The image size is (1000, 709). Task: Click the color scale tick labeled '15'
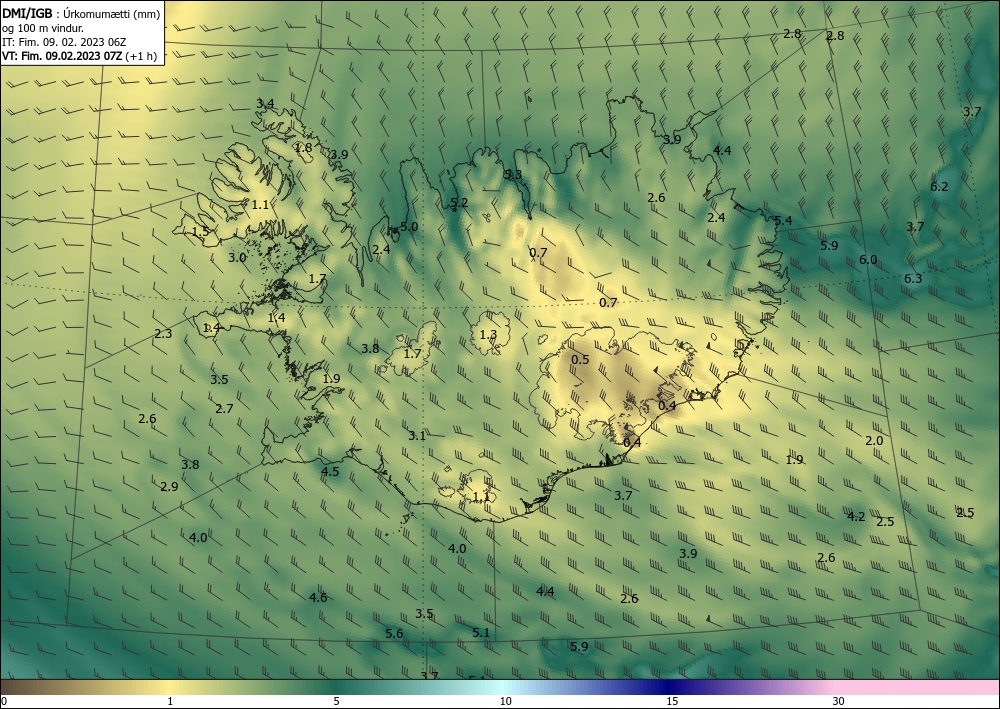point(672,702)
